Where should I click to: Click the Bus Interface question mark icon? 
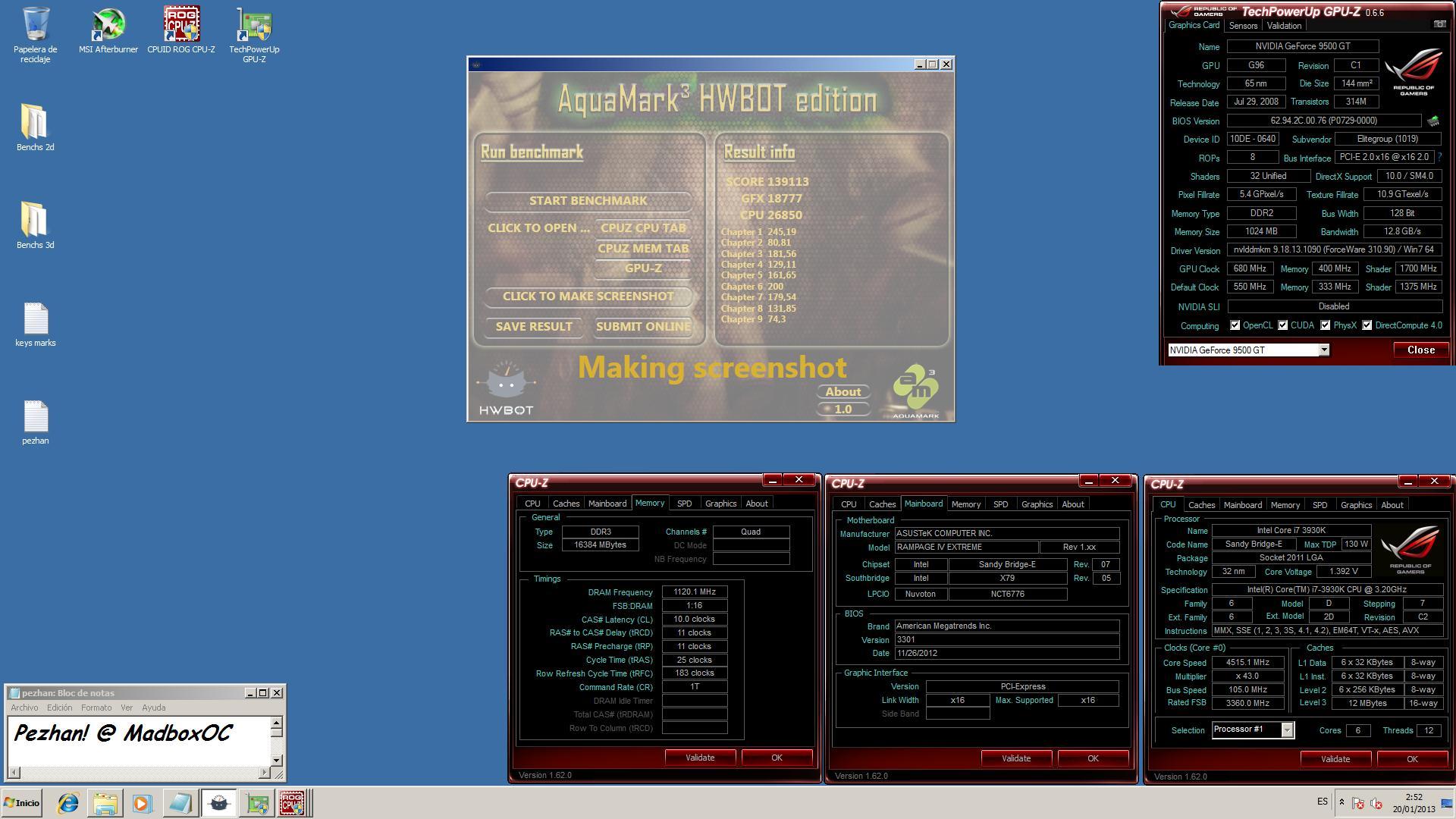click(1439, 157)
